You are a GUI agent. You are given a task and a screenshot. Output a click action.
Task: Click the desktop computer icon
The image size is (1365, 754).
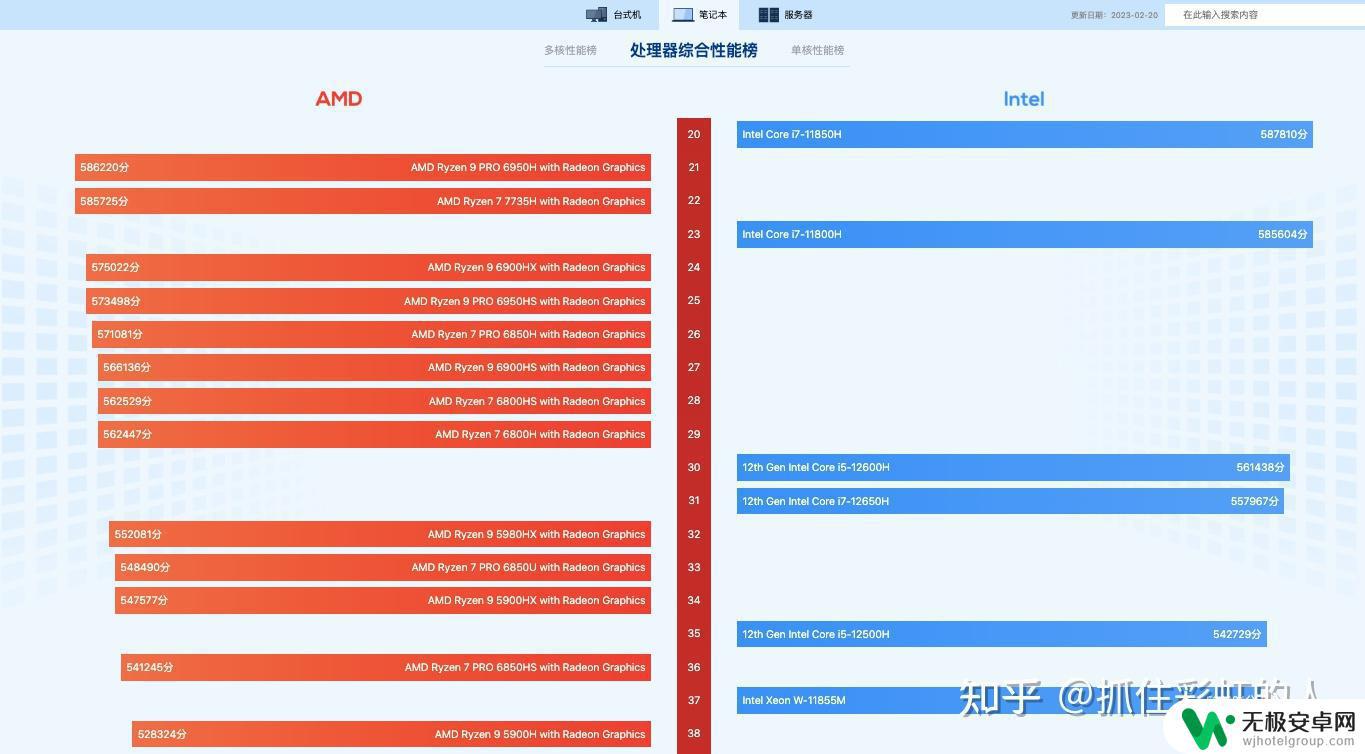596,15
